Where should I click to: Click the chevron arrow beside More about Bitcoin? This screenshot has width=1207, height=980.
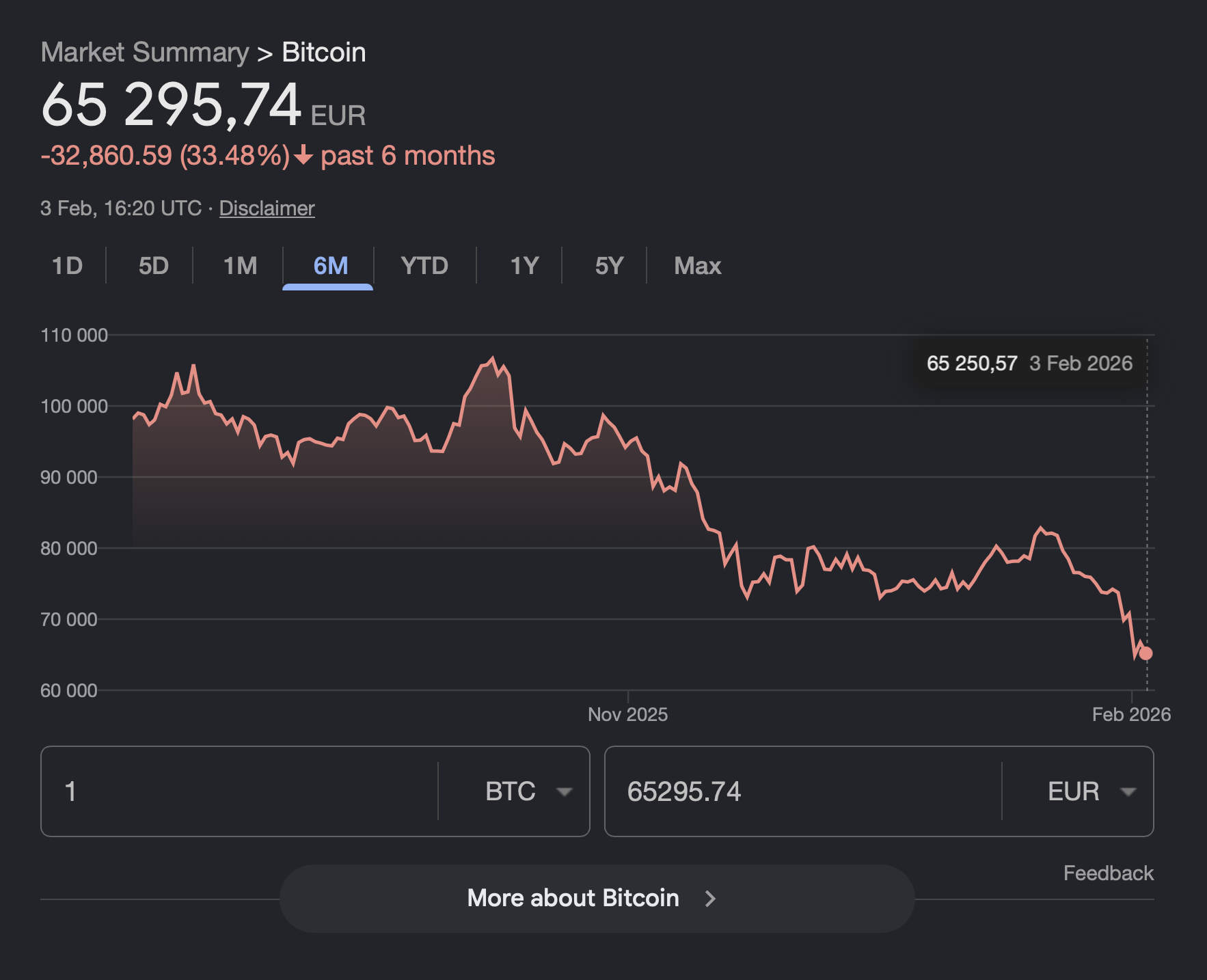711,898
